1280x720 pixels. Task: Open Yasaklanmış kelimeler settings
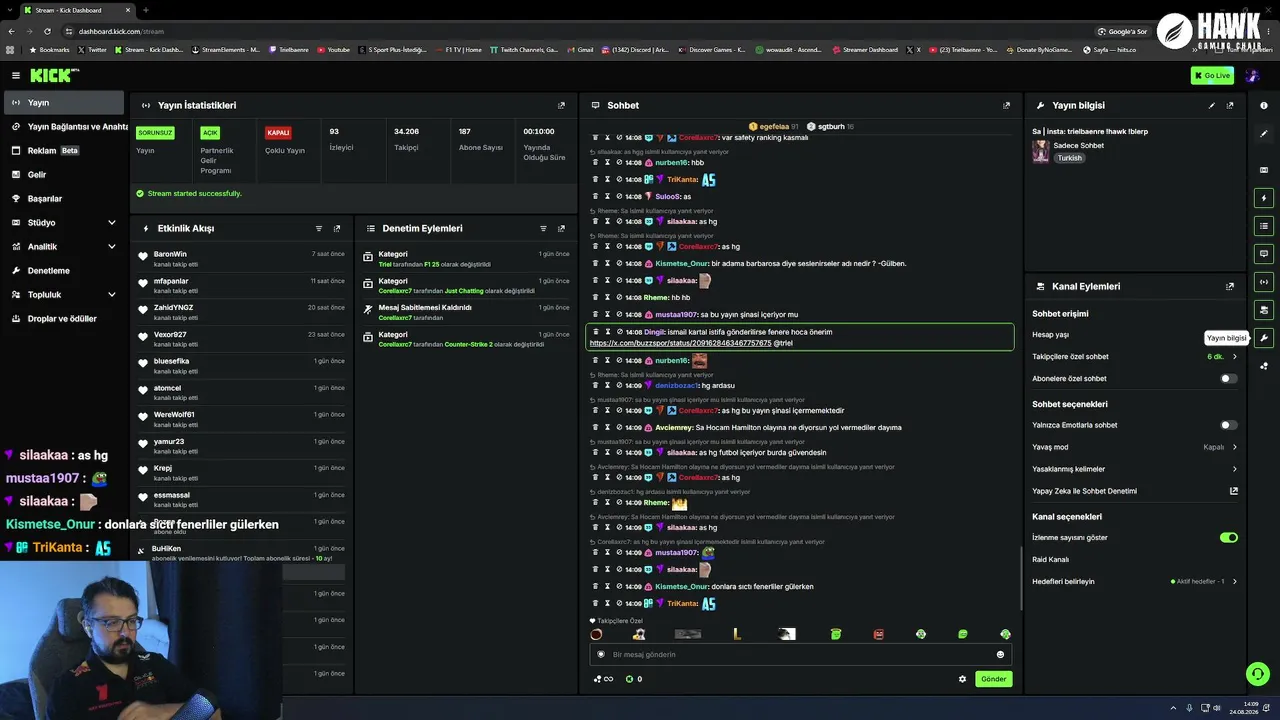point(1135,469)
